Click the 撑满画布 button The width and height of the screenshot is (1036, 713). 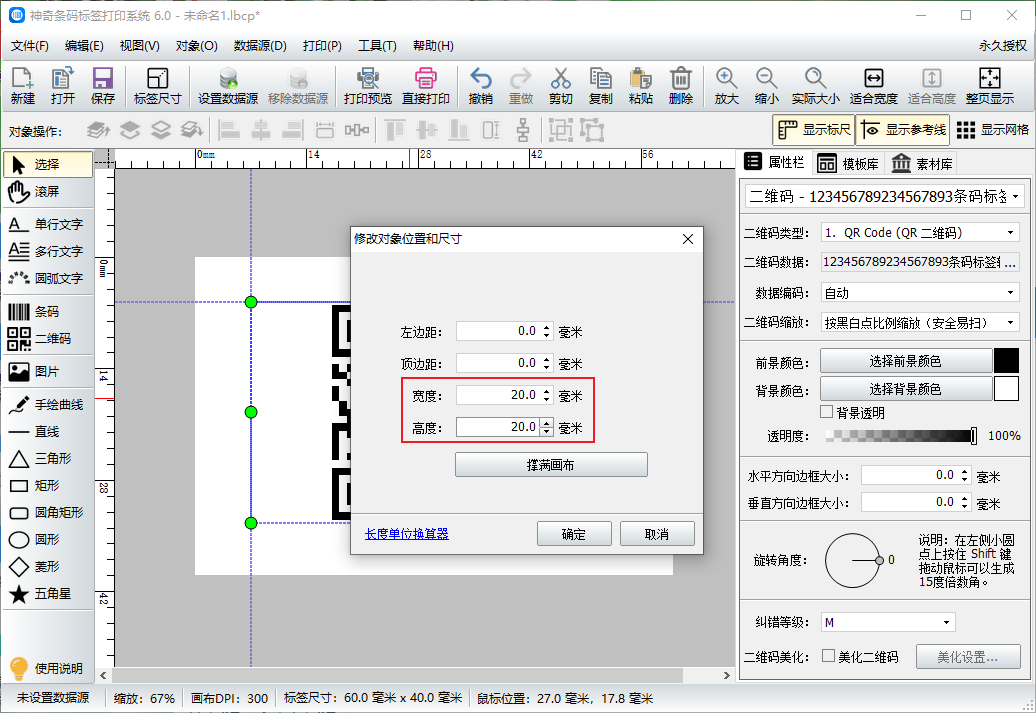coord(551,465)
